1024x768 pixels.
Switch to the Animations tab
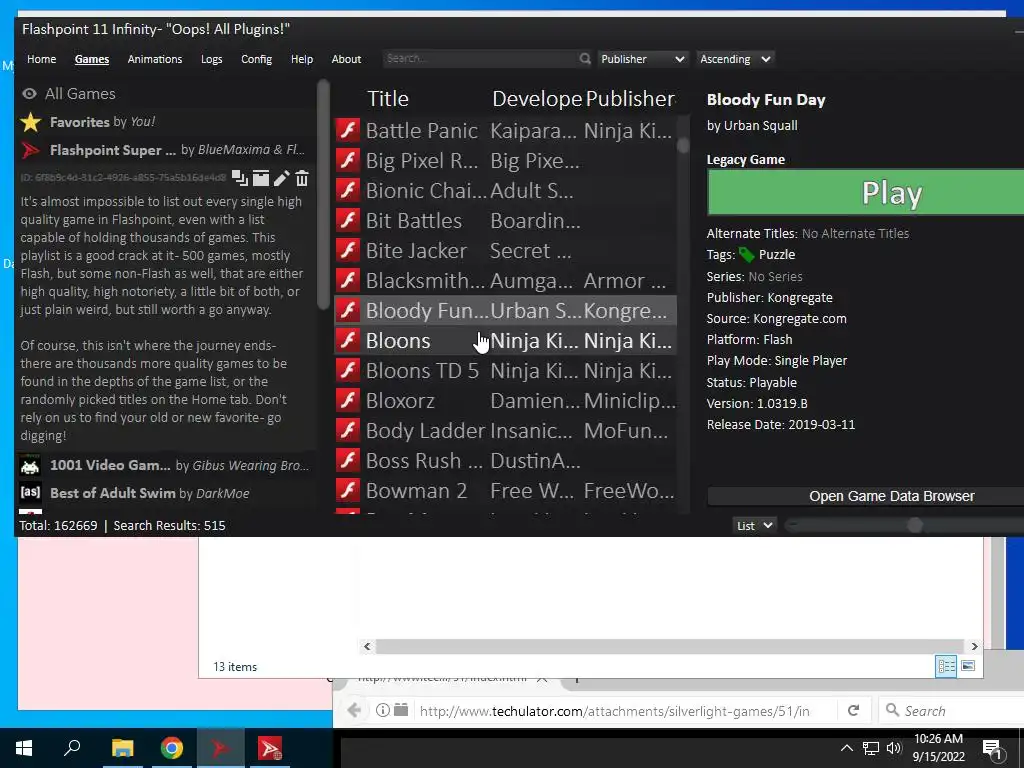[x=155, y=59]
